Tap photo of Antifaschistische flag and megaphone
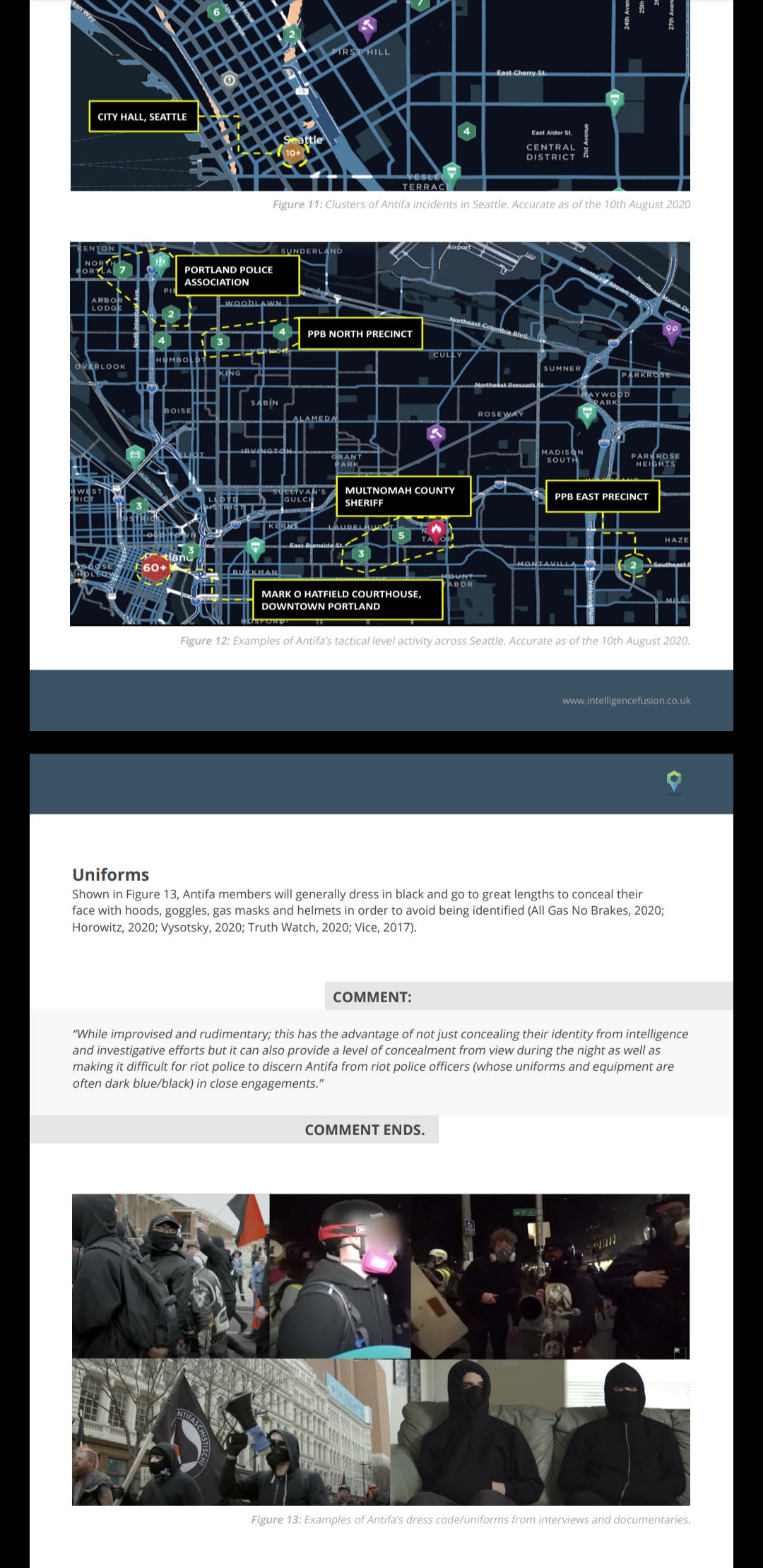Viewport: 763px width, 1568px height. [x=232, y=1432]
